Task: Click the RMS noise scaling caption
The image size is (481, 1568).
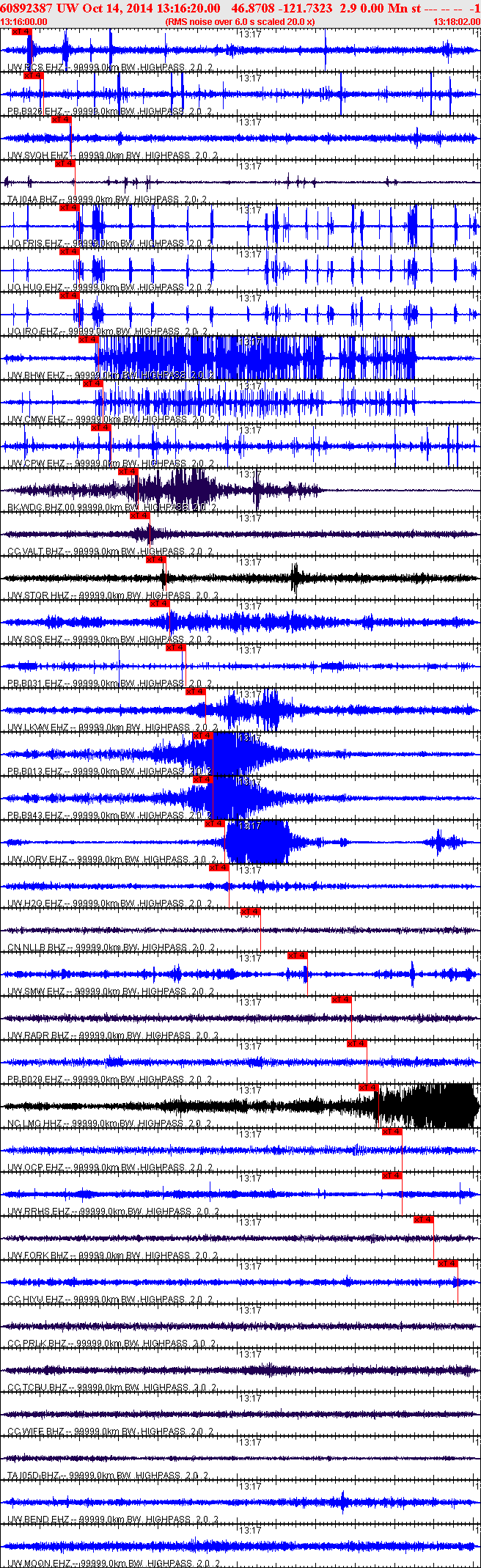Action: [x=240, y=22]
